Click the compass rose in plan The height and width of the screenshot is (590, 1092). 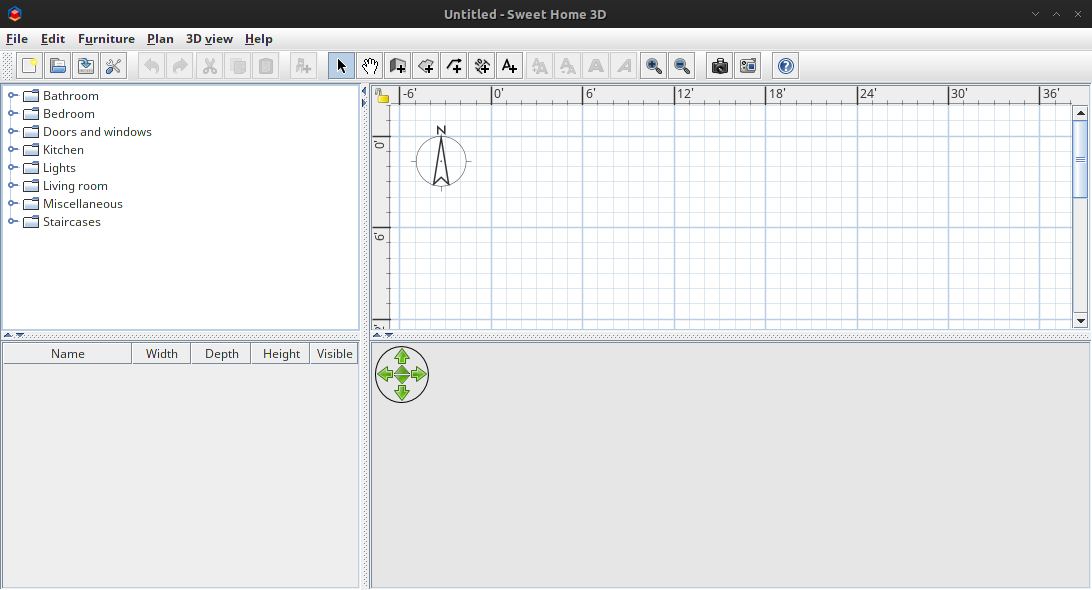441,159
